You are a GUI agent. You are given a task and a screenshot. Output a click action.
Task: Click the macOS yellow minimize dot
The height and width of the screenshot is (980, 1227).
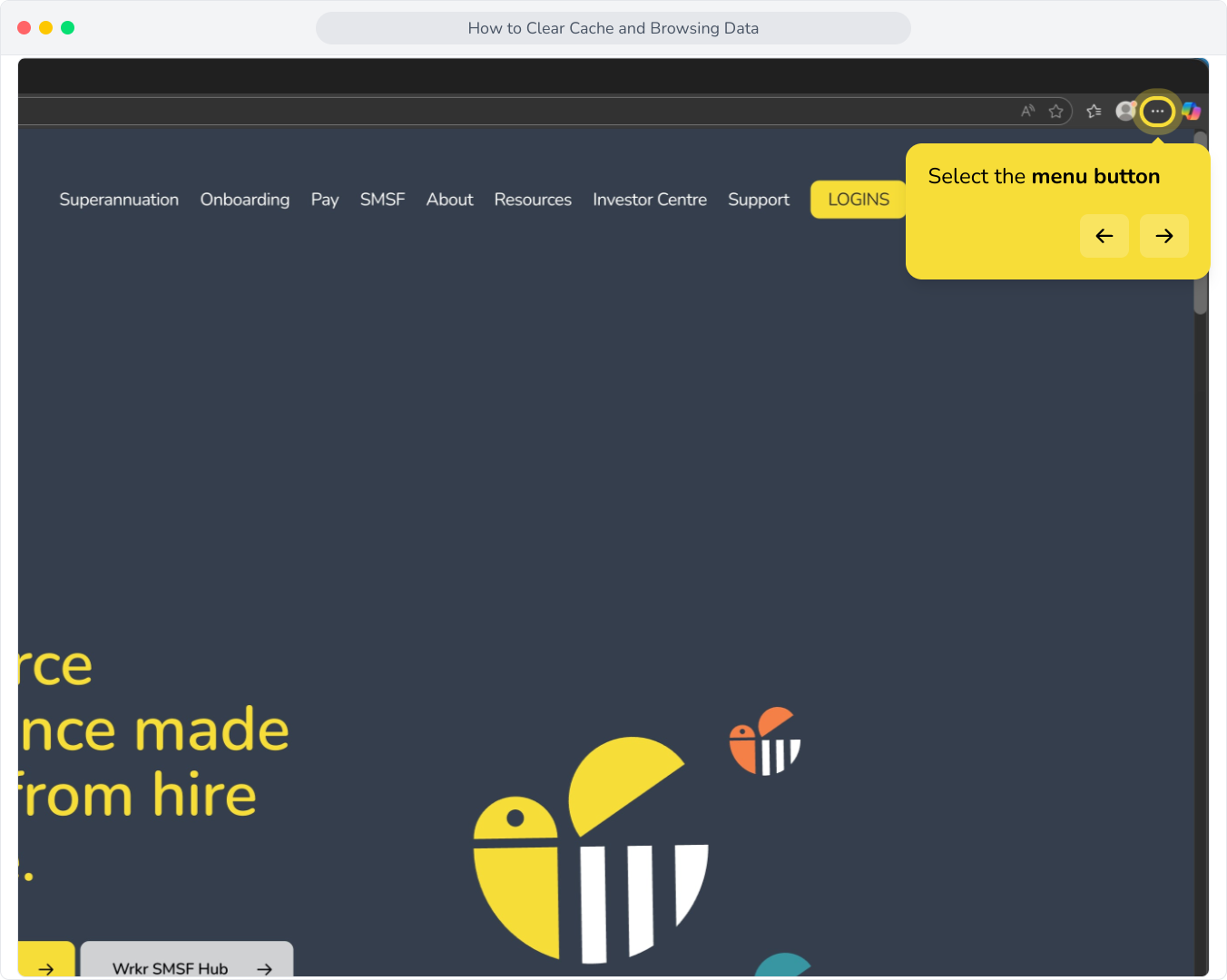tap(46, 28)
